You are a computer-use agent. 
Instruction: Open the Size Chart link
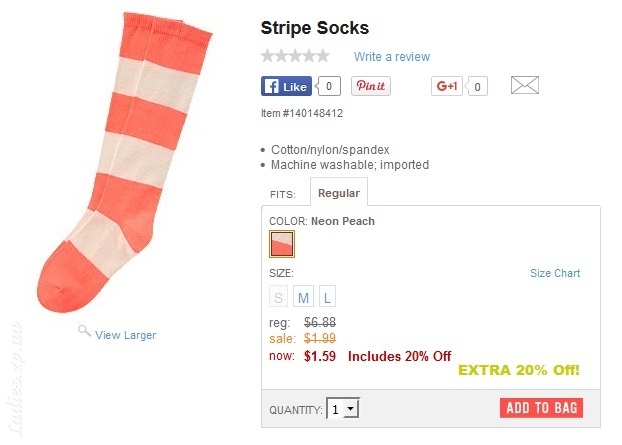click(555, 273)
